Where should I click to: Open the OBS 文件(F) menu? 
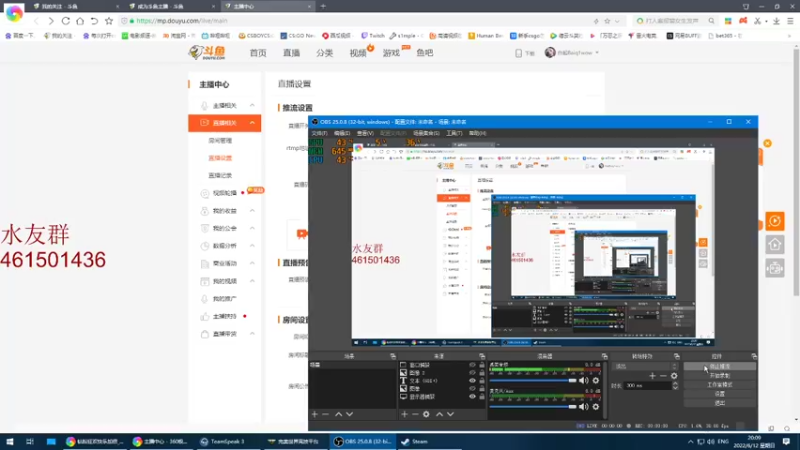click(x=319, y=133)
